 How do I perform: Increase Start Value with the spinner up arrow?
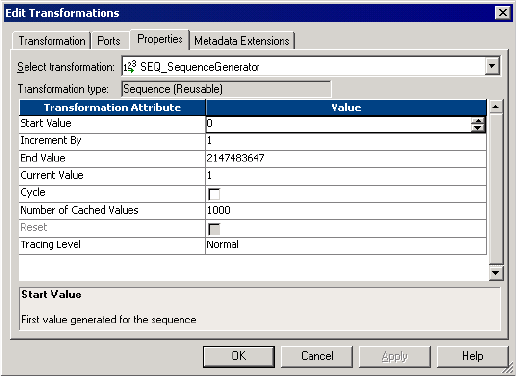coord(478,121)
